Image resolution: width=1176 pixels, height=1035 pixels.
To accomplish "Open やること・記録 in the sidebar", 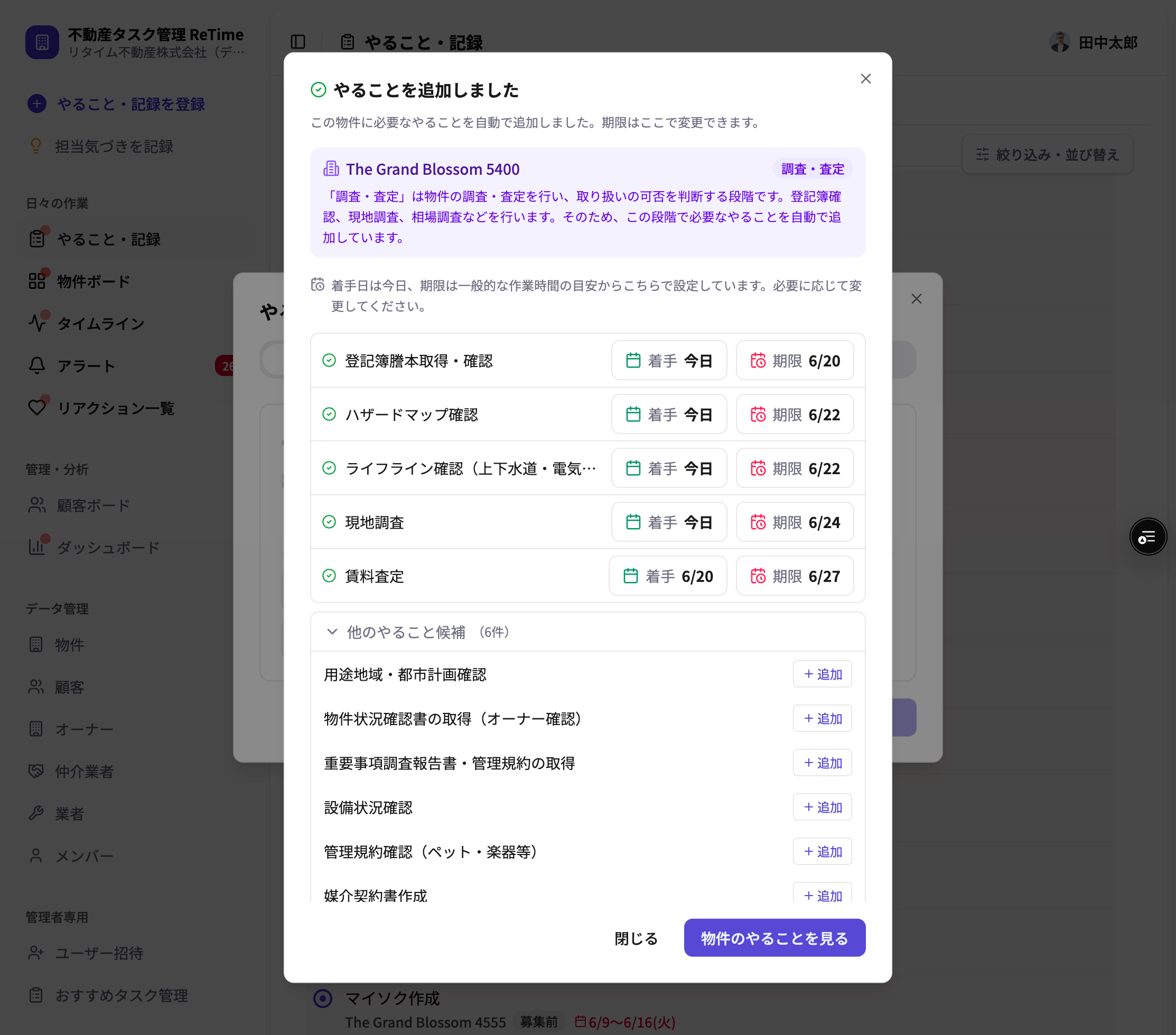I will point(109,239).
